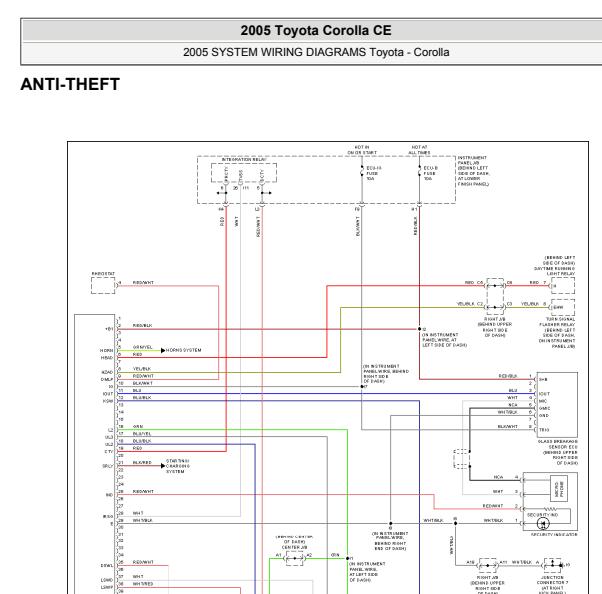
Task: Click the arrow pointing to STARTING/CHARGING SYSTEM
Action: [x=163, y=466]
